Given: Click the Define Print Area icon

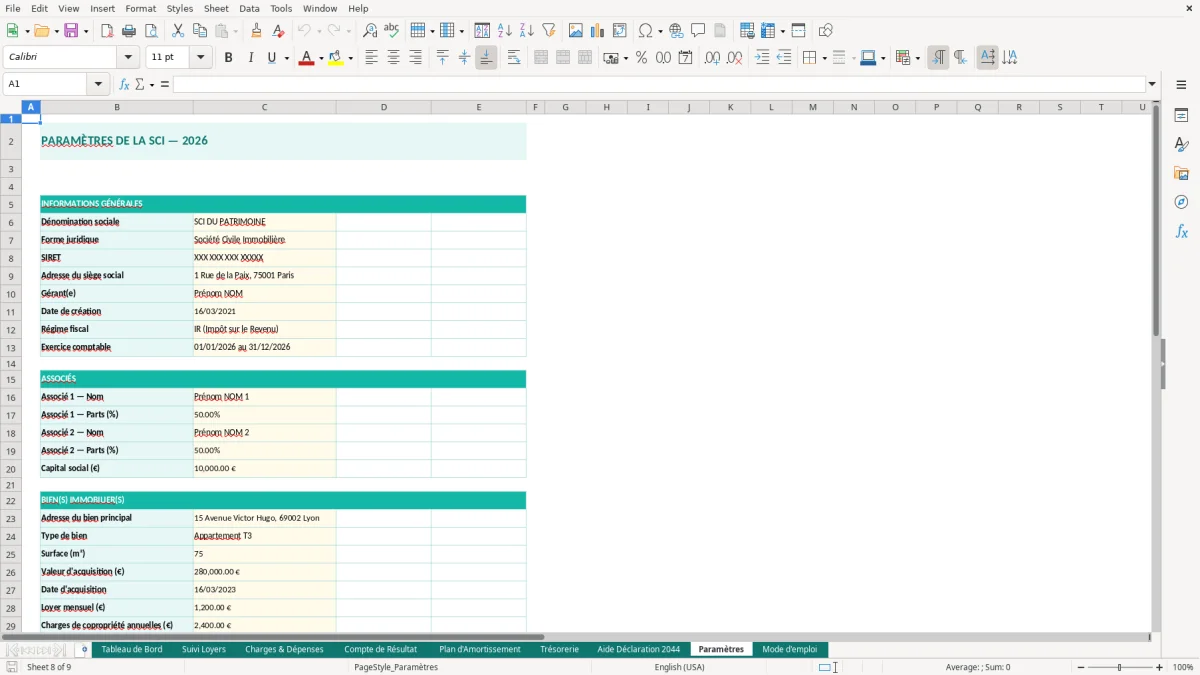Looking at the screenshot, I should click(747, 31).
